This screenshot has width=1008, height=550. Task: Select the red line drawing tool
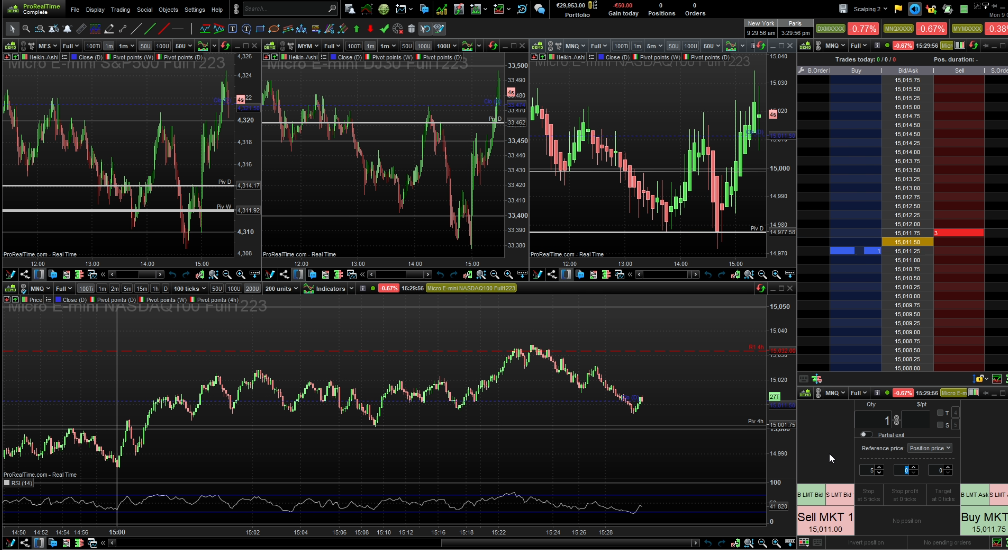click(x=164, y=29)
